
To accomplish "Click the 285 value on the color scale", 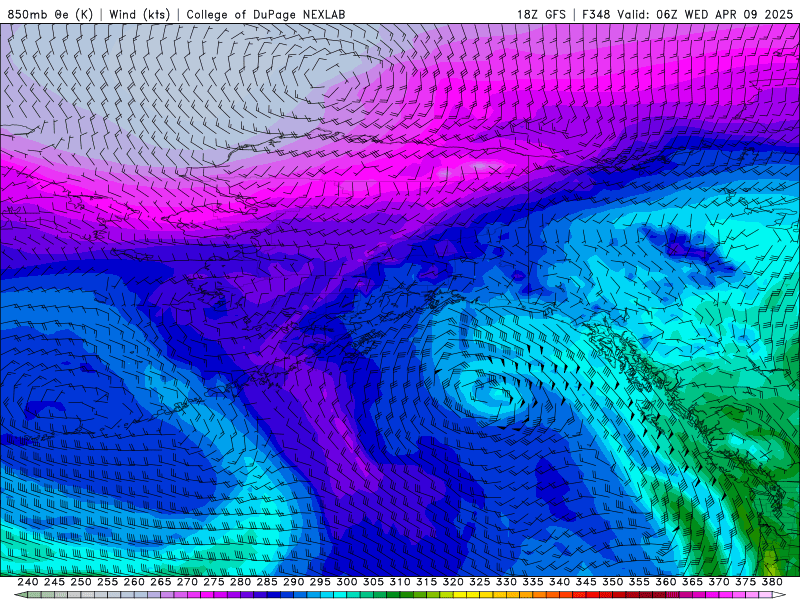I will (267, 582).
